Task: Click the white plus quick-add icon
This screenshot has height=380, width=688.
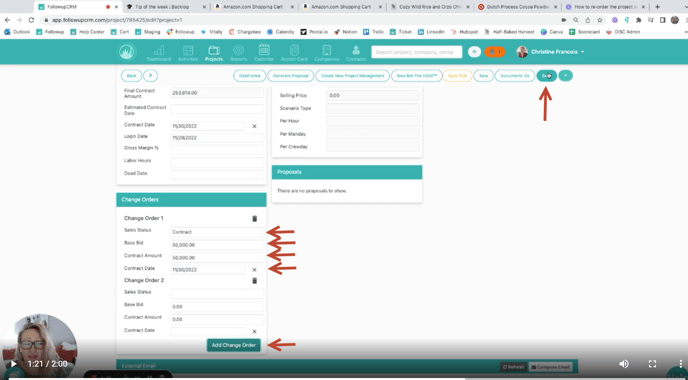Action: pos(474,52)
